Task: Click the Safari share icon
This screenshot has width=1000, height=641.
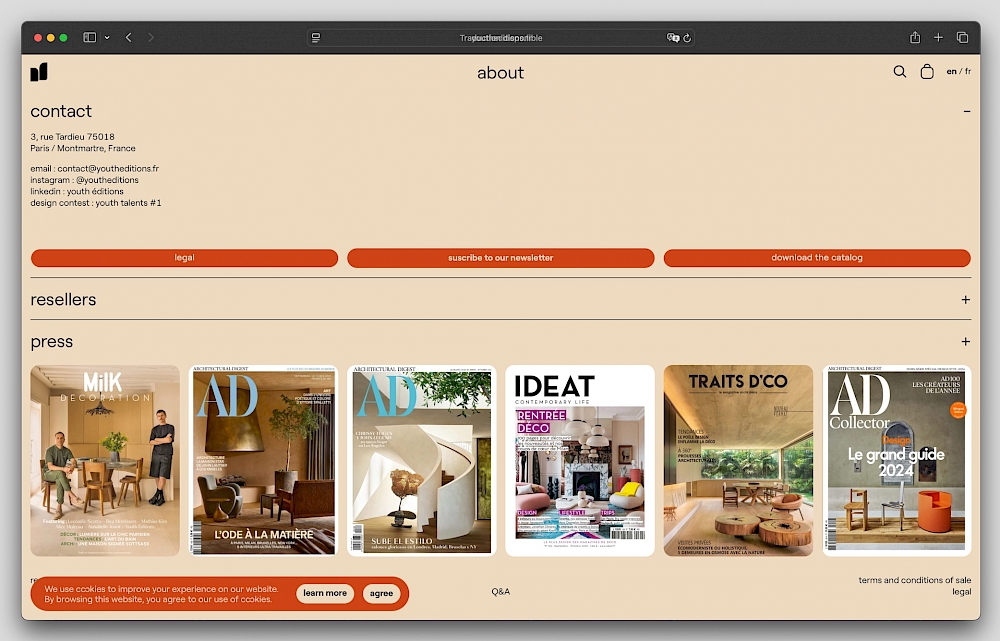Action: click(x=914, y=38)
